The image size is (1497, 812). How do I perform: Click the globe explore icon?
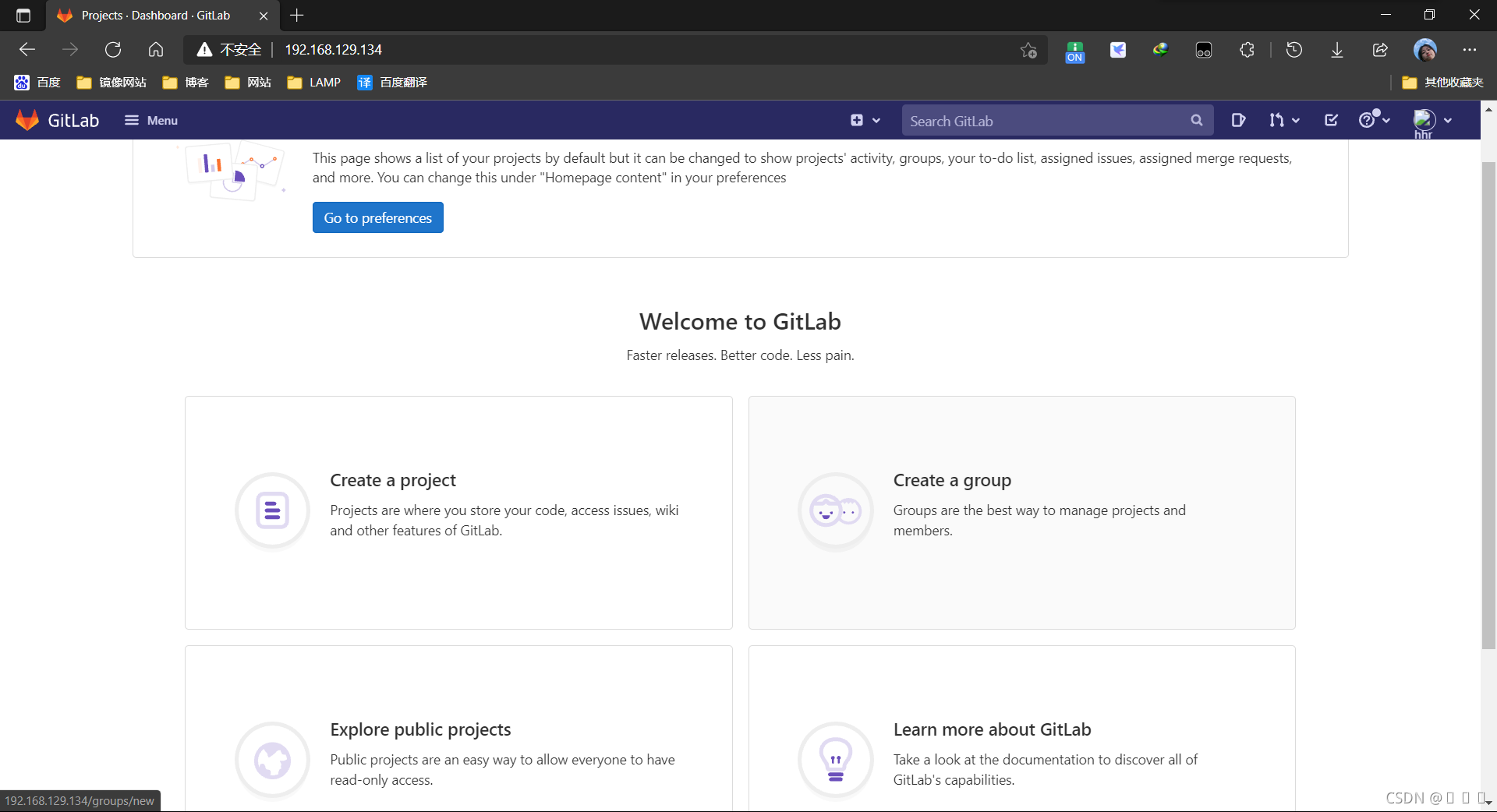click(273, 761)
